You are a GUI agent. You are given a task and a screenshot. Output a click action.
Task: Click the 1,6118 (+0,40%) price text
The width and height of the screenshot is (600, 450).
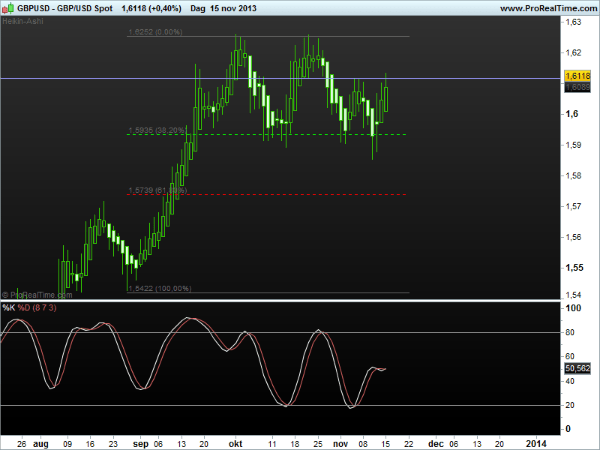152,8
